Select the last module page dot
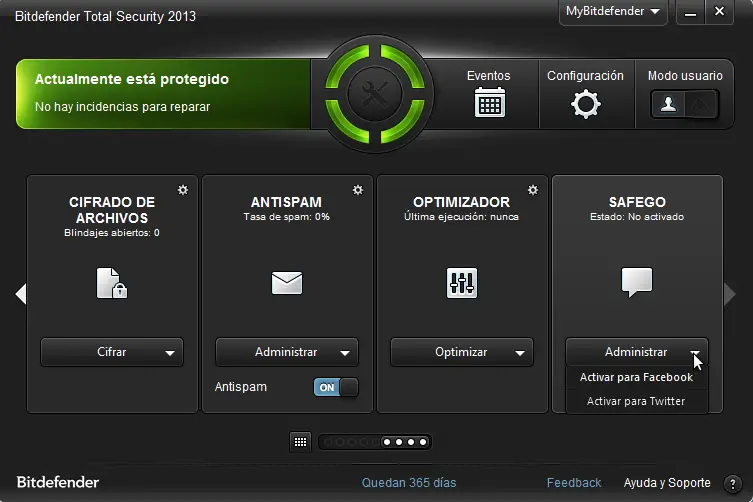This screenshot has width=753, height=502. [423, 442]
